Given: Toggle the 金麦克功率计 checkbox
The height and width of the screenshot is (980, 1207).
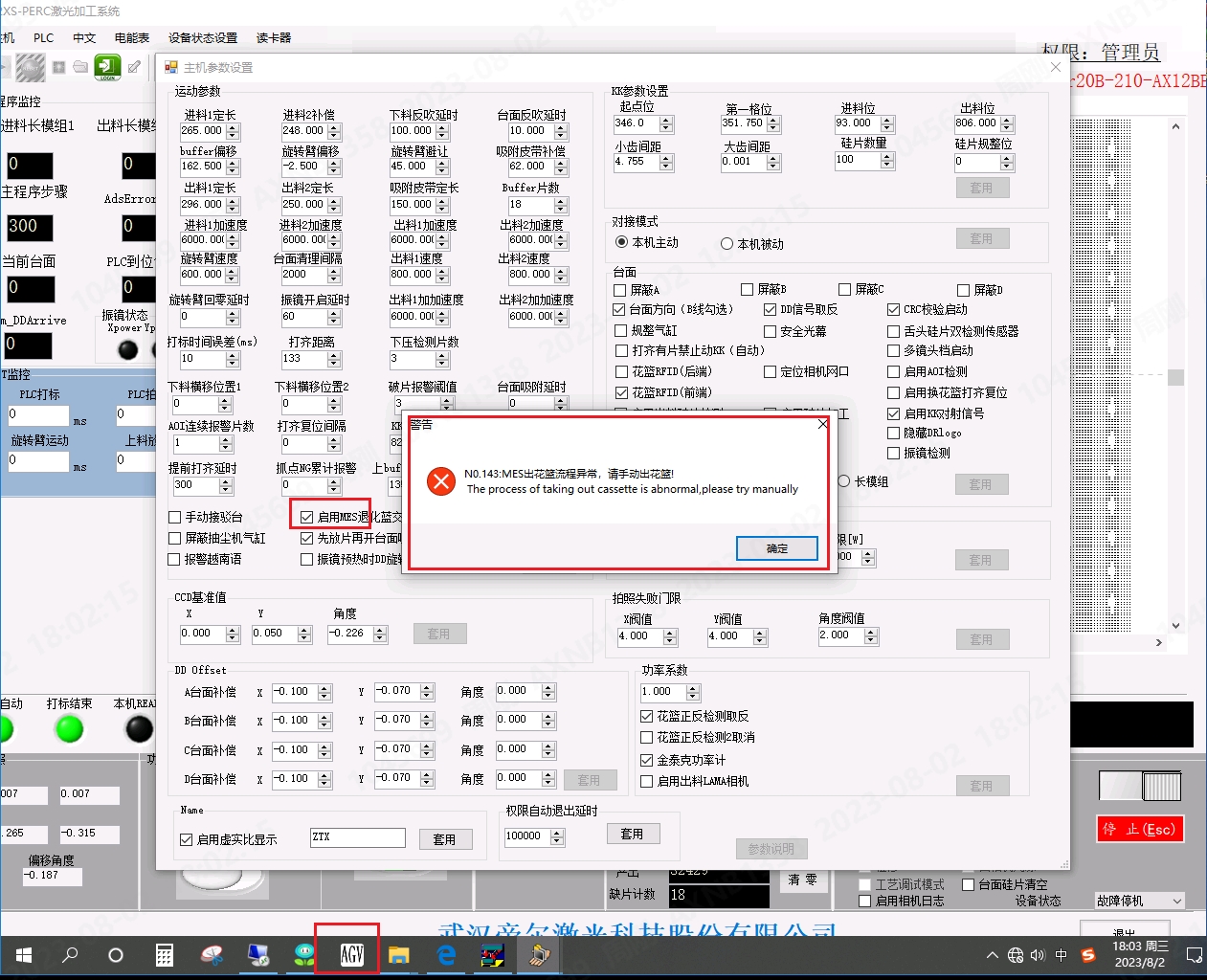Looking at the screenshot, I should 646,760.
